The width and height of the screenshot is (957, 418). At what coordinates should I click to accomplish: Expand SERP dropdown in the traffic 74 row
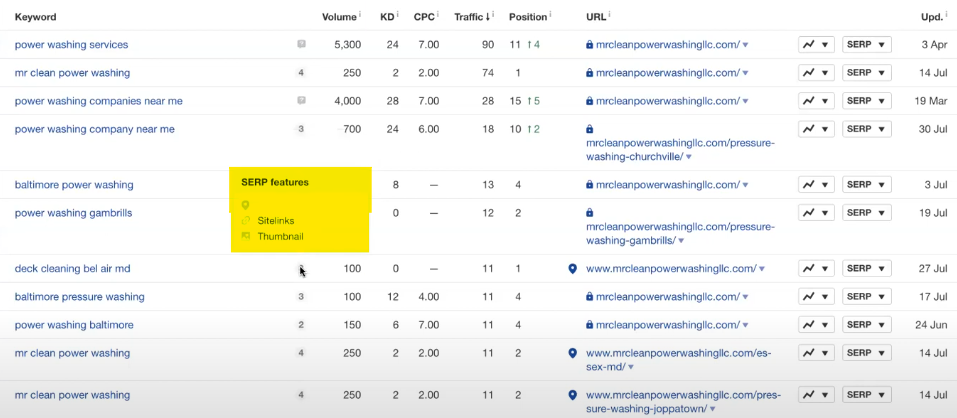click(867, 73)
